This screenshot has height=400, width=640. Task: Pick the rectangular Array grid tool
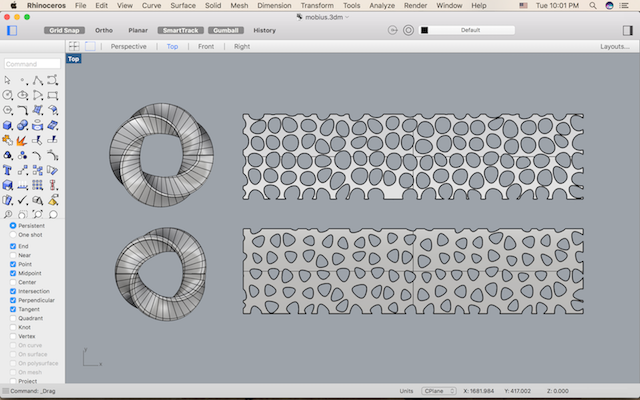[38, 185]
